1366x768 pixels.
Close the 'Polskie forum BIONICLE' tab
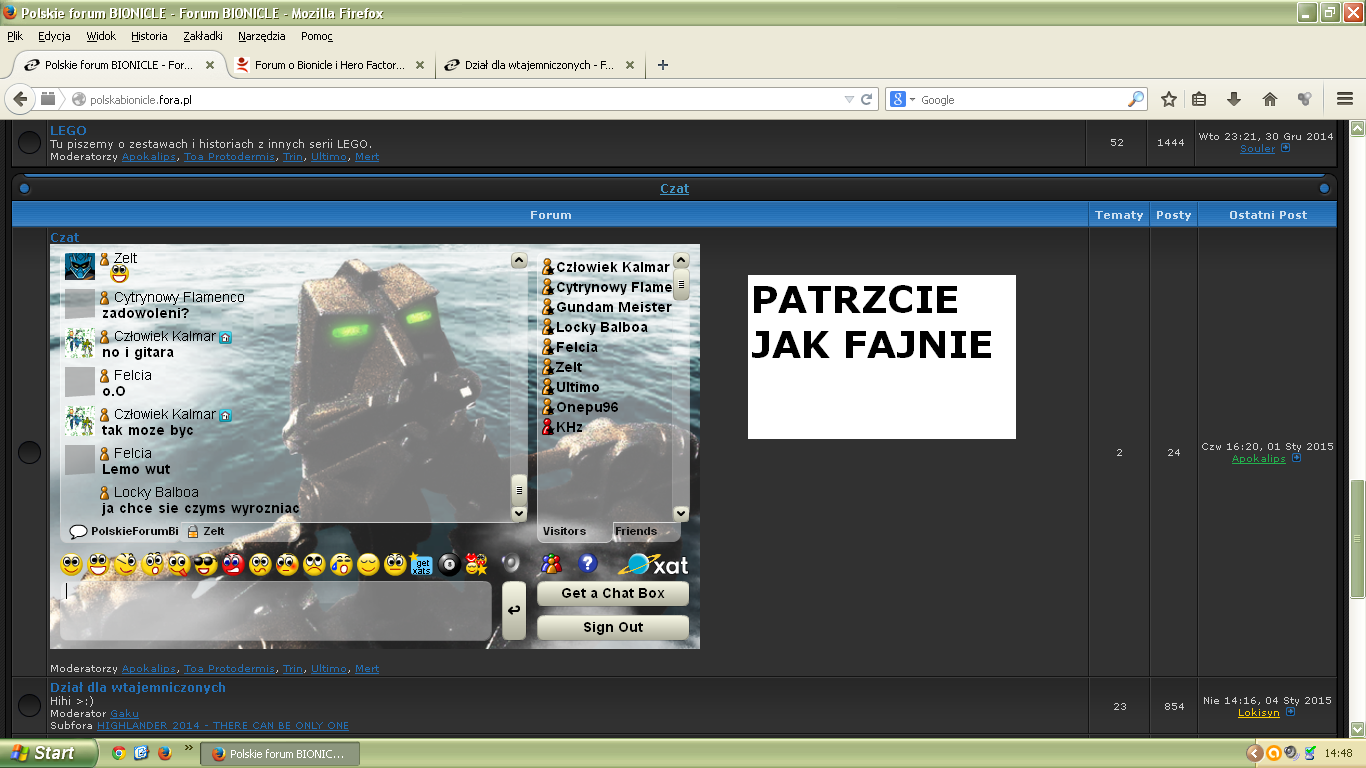(210, 65)
